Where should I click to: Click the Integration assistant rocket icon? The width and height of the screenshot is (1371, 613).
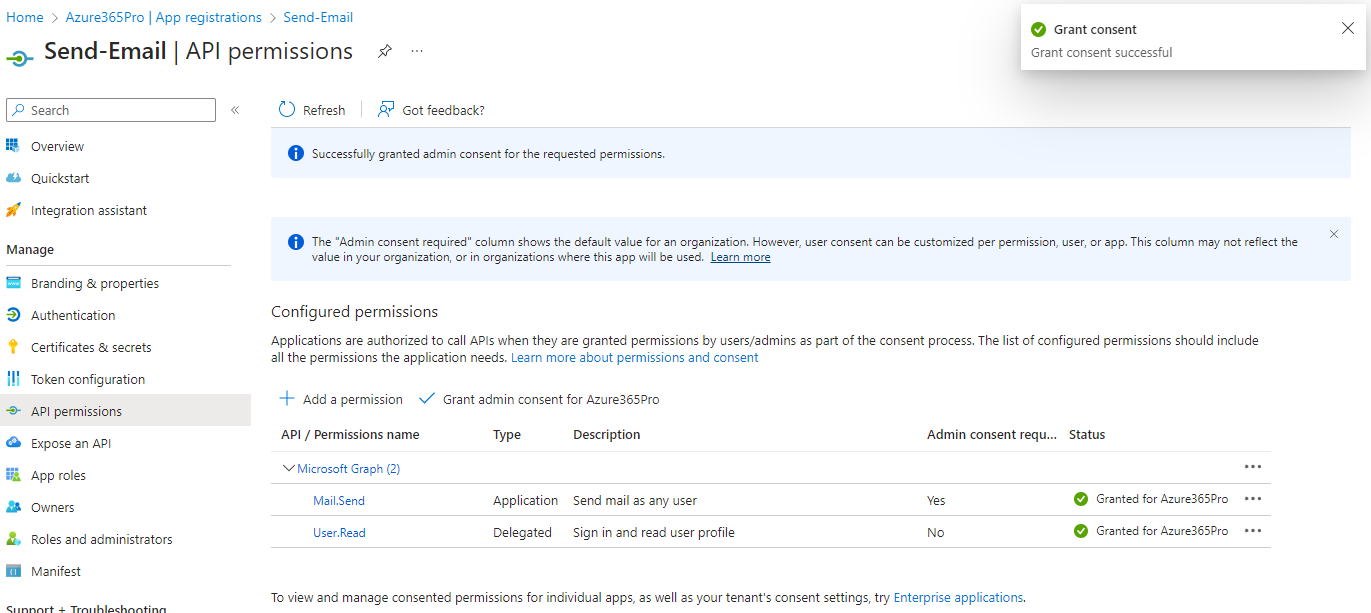tap(13, 210)
